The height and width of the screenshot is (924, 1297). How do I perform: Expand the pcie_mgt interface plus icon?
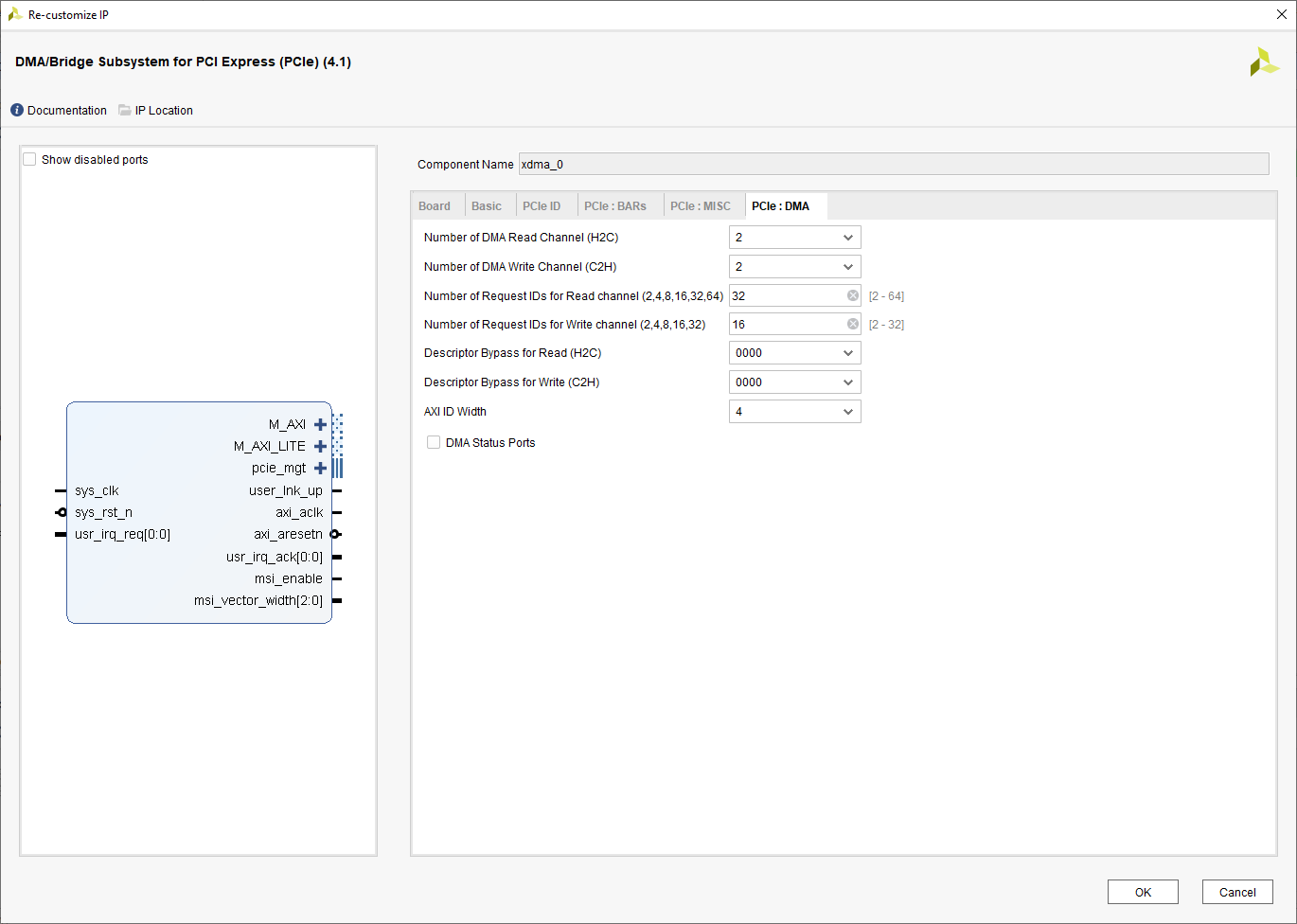[x=320, y=468]
